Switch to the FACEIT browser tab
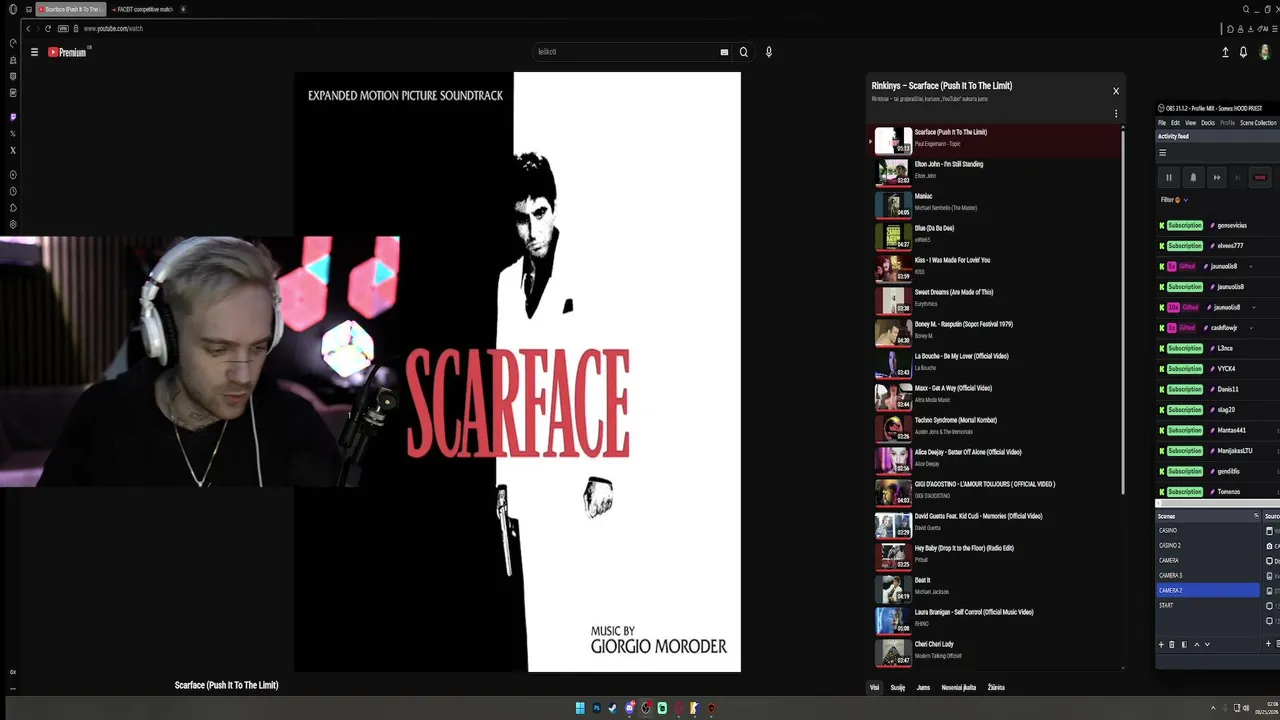Image resolution: width=1280 pixels, height=720 pixels. tap(142, 9)
